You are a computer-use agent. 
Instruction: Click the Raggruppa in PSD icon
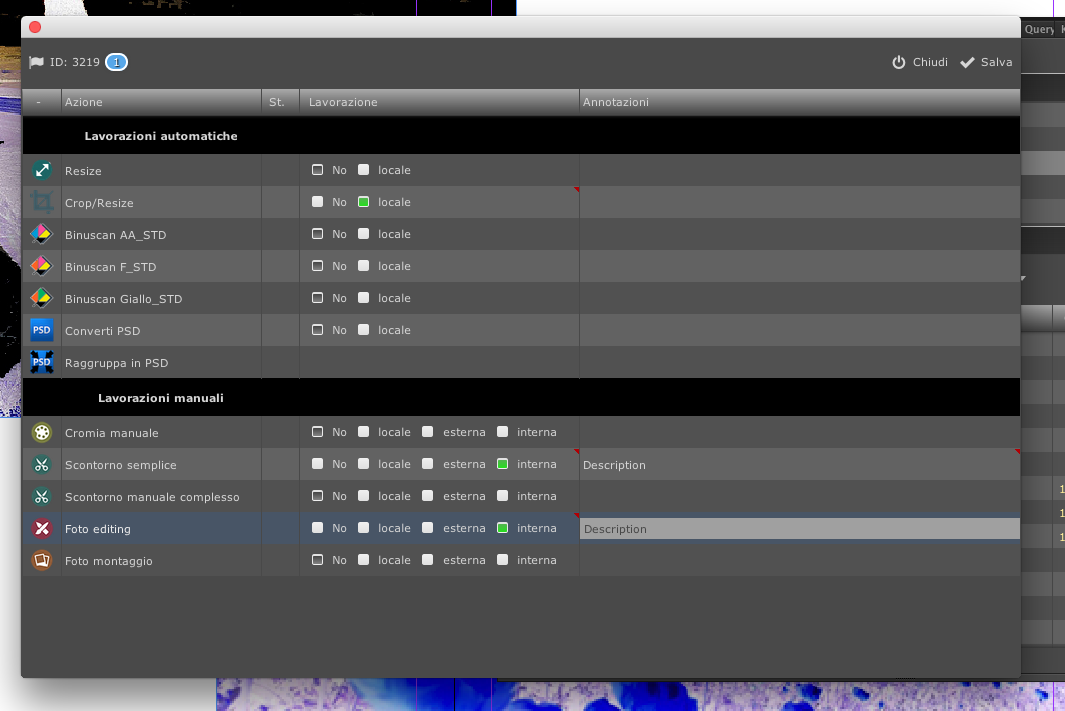click(41, 363)
